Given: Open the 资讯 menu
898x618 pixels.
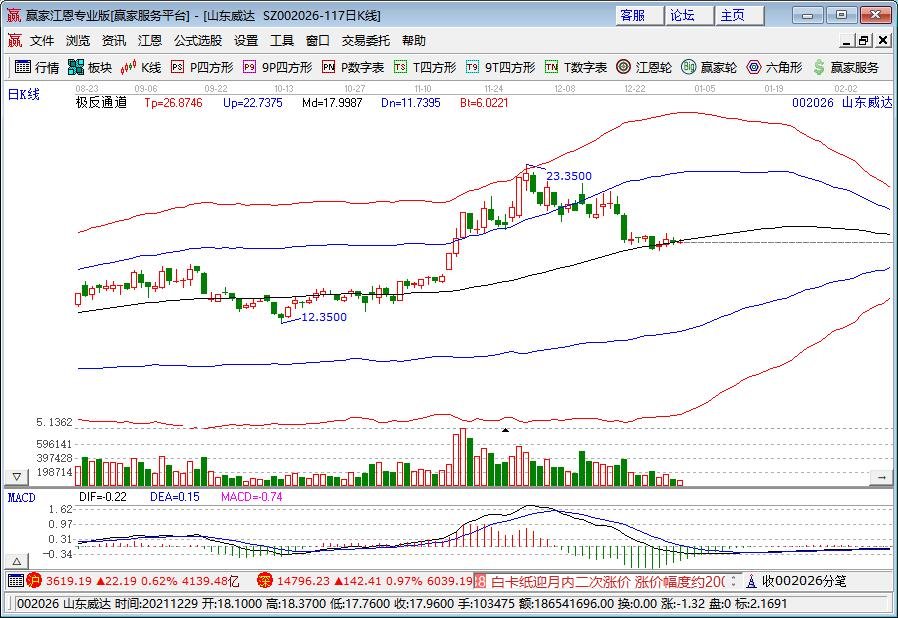Looking at the screenshot, I should tap(114, 41).
